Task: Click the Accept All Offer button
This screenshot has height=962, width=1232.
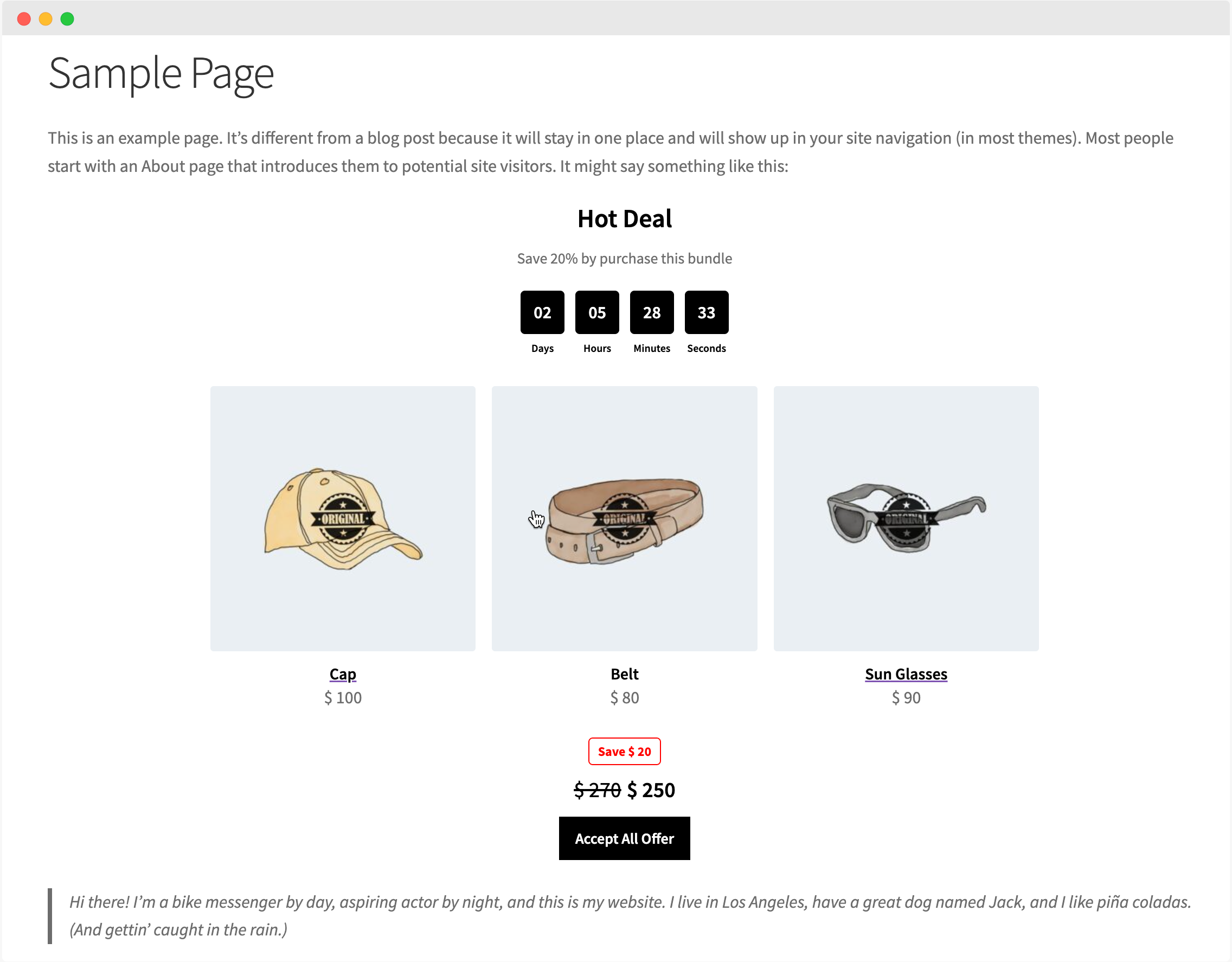Action: click(624, 838)
